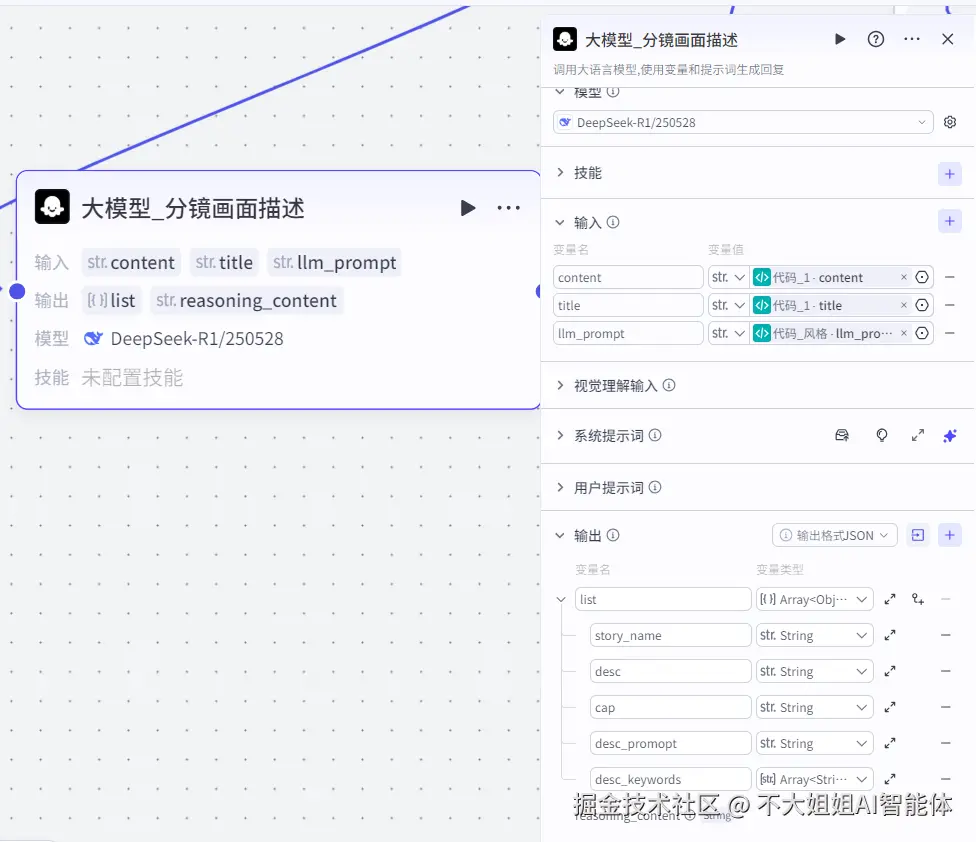This screenshot has height=842, width=976.
Task: Open the DeepSeek-R1/250528 model dropdown
Action: [742, 121]
